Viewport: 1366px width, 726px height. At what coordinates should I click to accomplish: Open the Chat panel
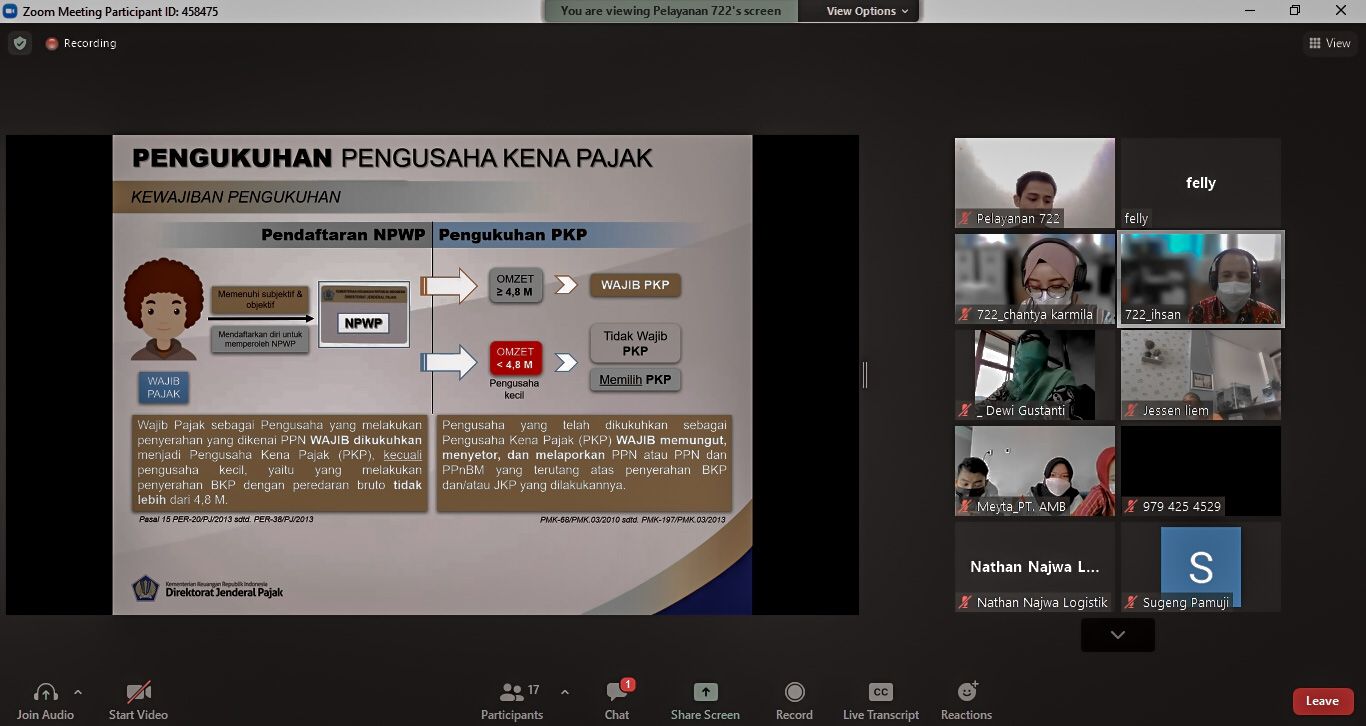click(617, 693)
